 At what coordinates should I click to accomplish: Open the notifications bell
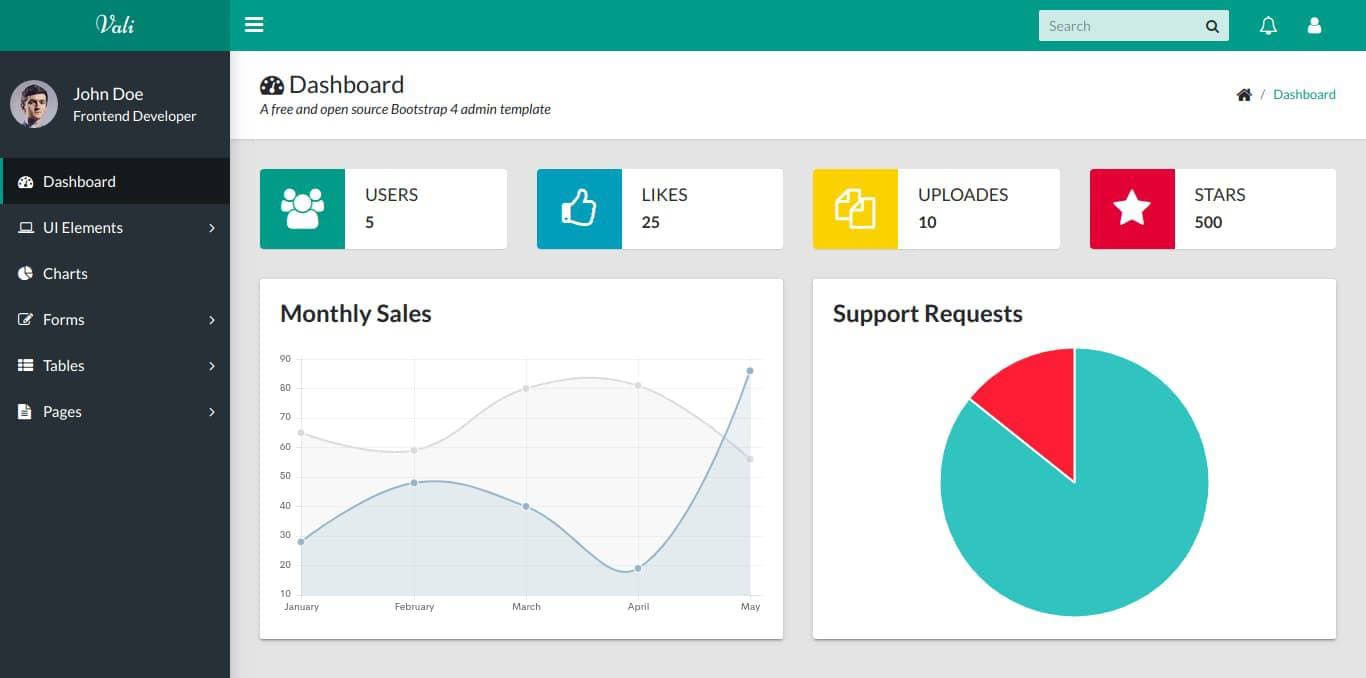1268,26
